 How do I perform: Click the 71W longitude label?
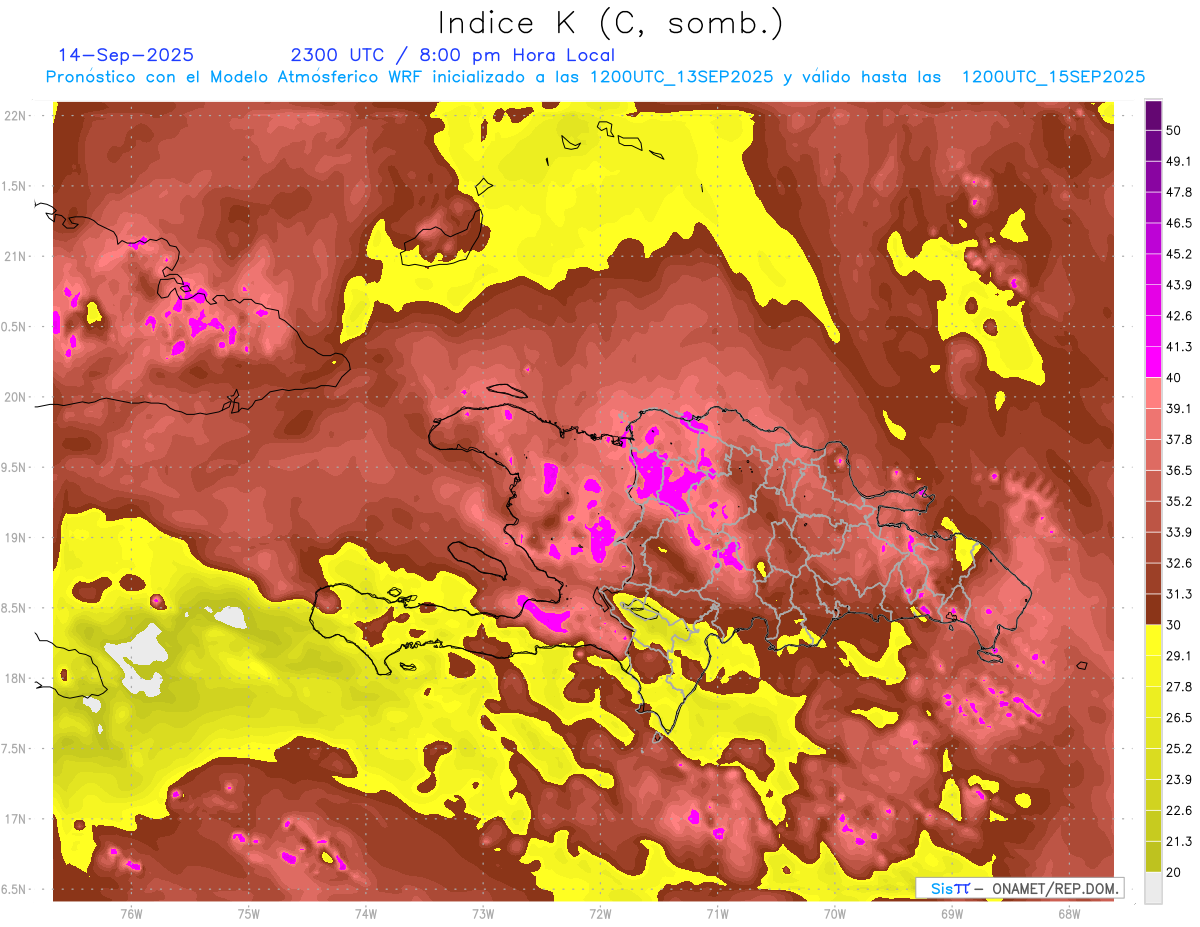tap(717, 913)
